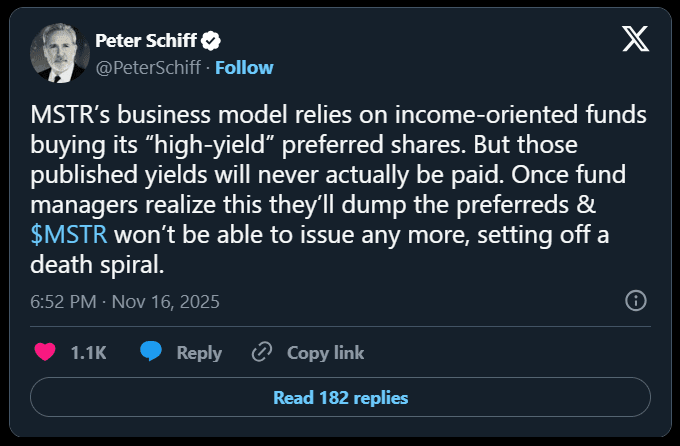Click the copy link chain icon
This screenshot has width=680, height=446.
(x=262, y=352)
